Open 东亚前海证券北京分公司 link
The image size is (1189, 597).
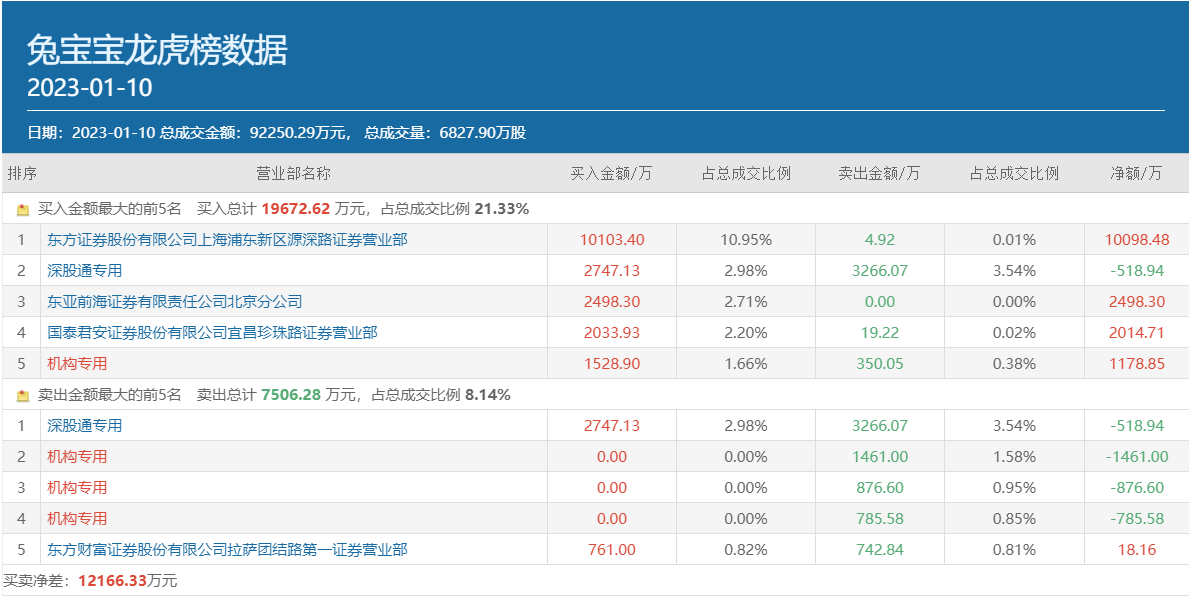point(174,302)
